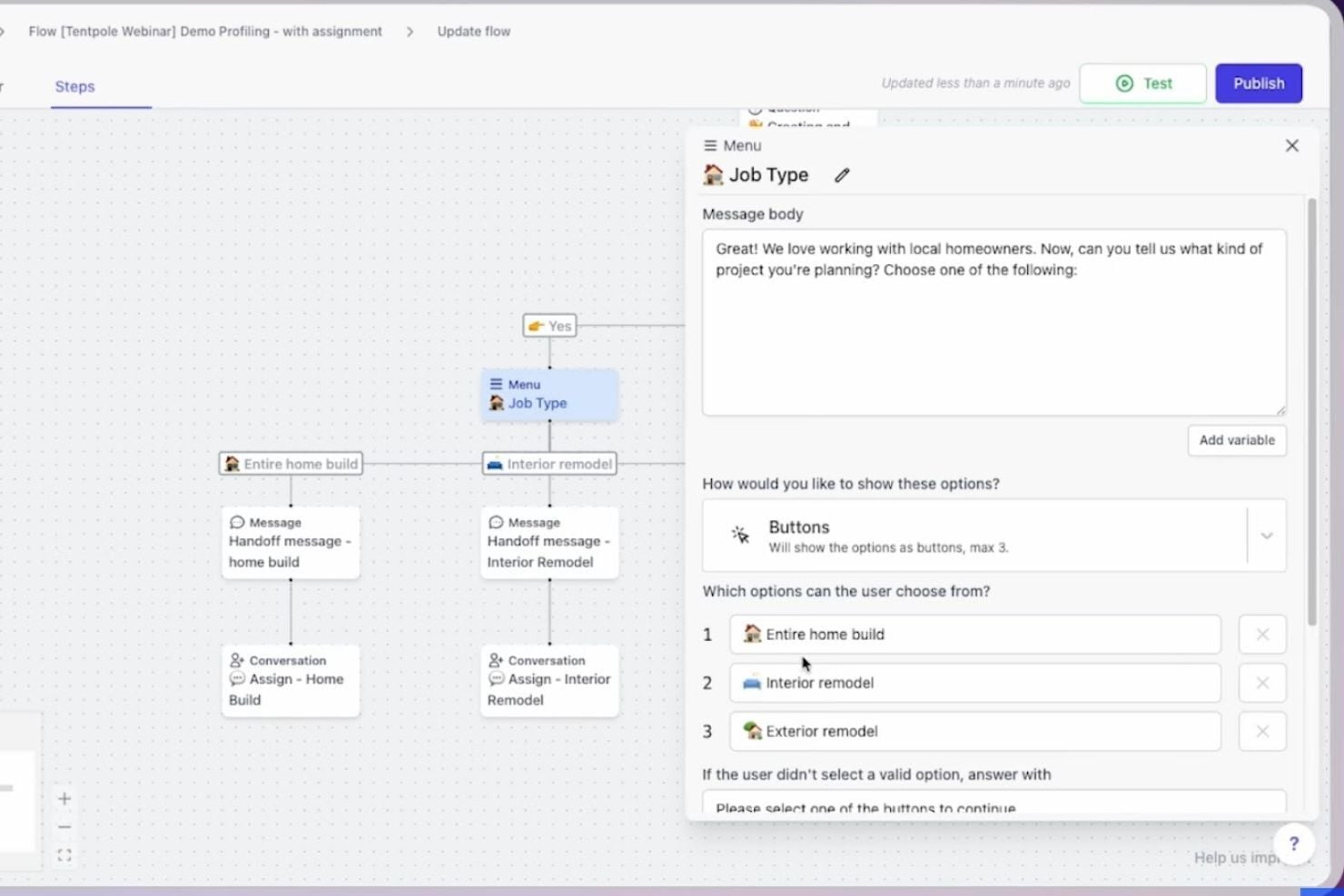Screen dimensions: 1344x896
Task: Click the fit-to-screen icon below zoom controls
Action: (x=64, y=854)
